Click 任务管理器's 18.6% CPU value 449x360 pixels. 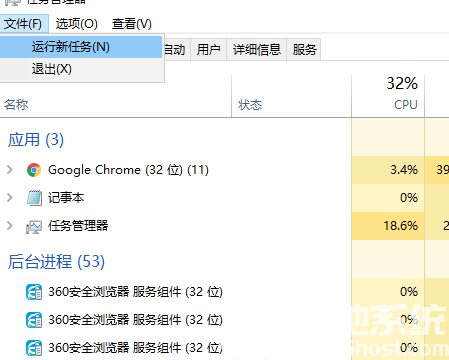click(x=401, y=226)
